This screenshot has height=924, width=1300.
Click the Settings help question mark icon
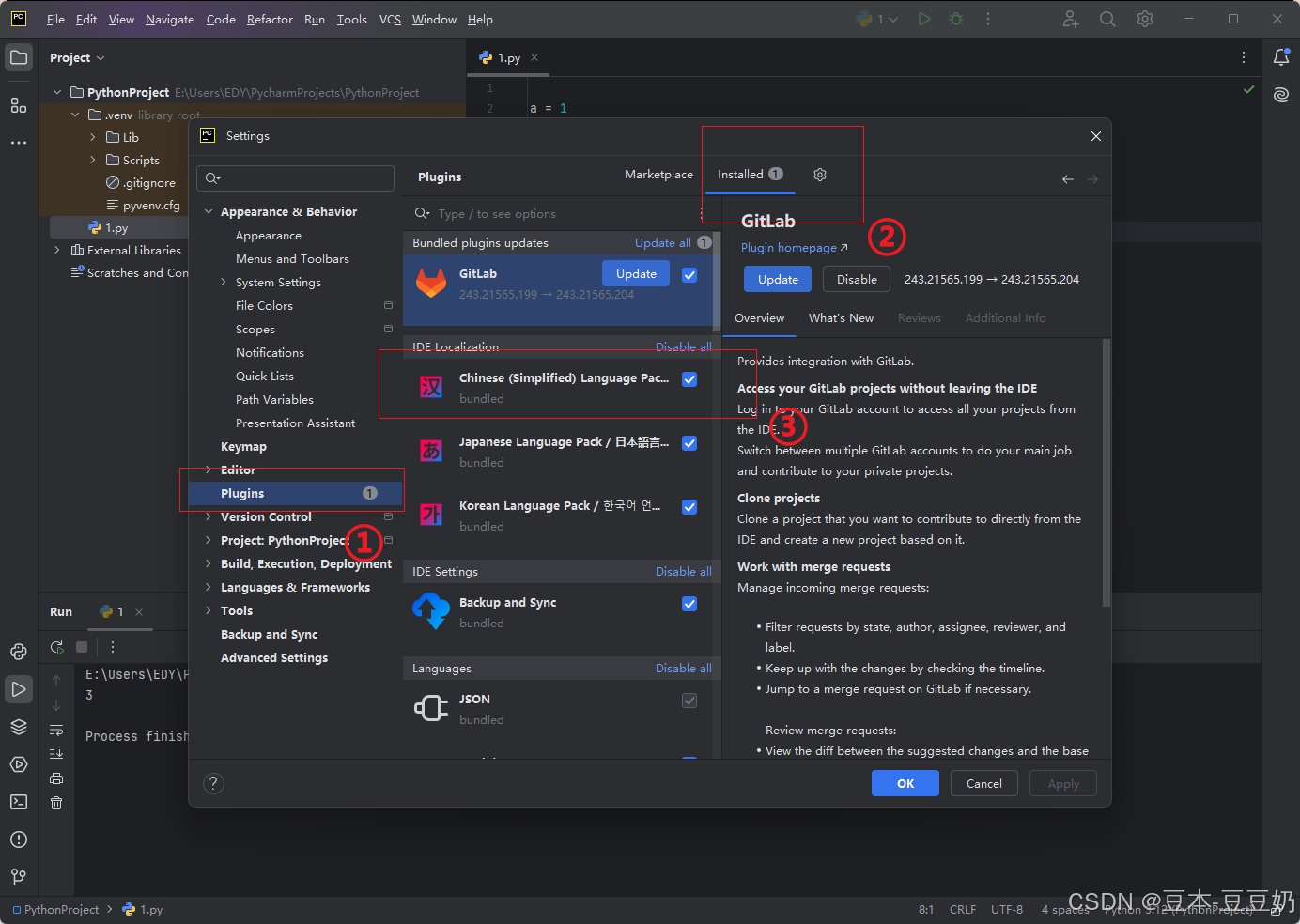pos(213,783)
